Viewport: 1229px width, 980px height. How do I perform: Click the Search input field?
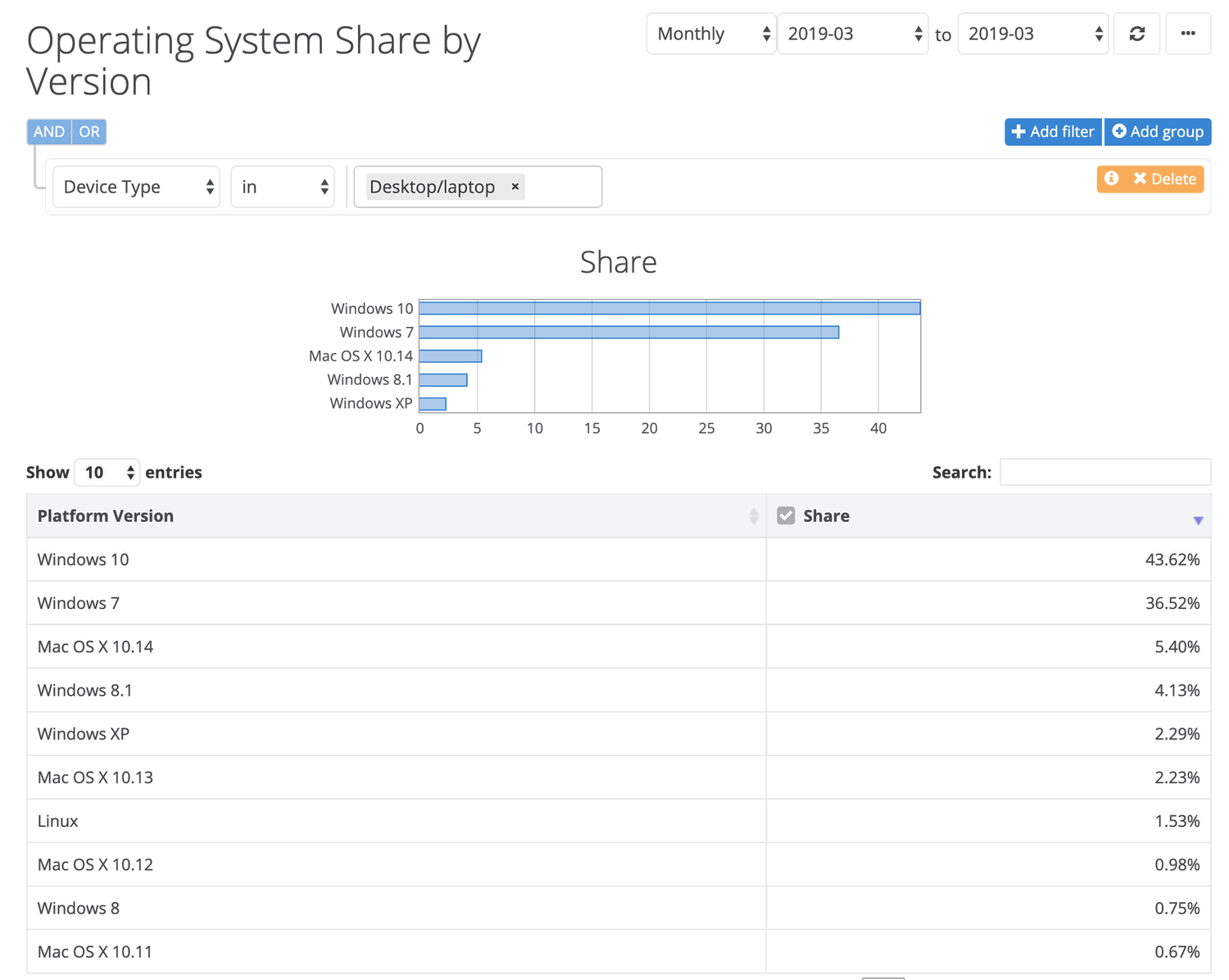point(1104,472)
